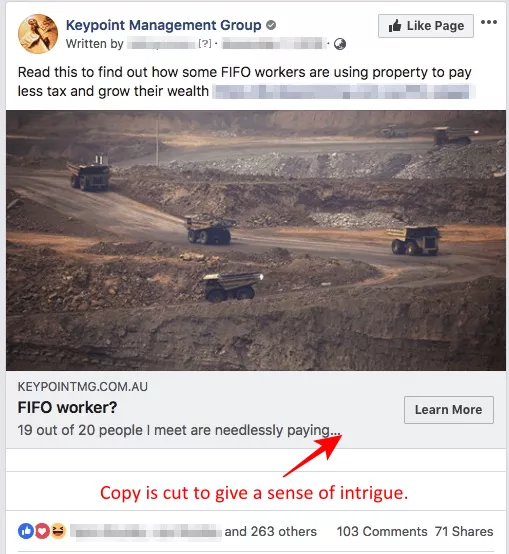Click the Learn More button

[x=449, y=409]
